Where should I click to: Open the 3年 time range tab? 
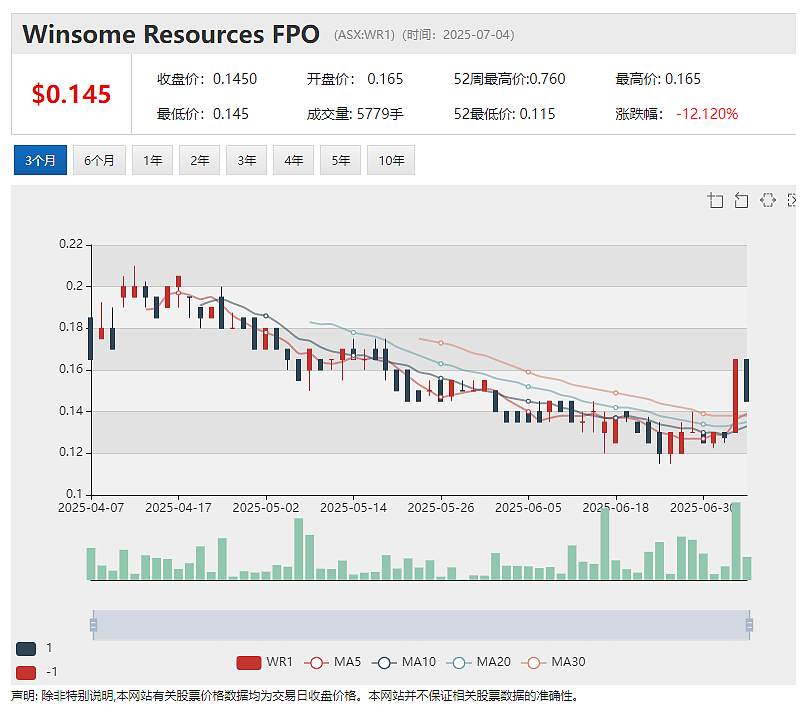246,160
